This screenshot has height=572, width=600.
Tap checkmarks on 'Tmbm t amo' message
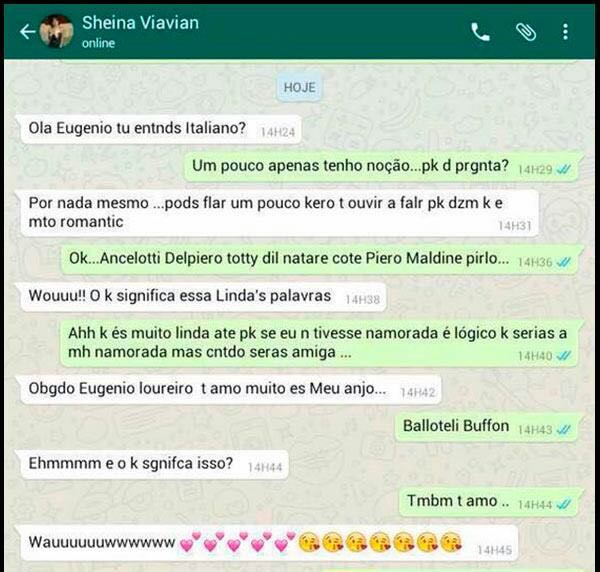pos(563,504)
